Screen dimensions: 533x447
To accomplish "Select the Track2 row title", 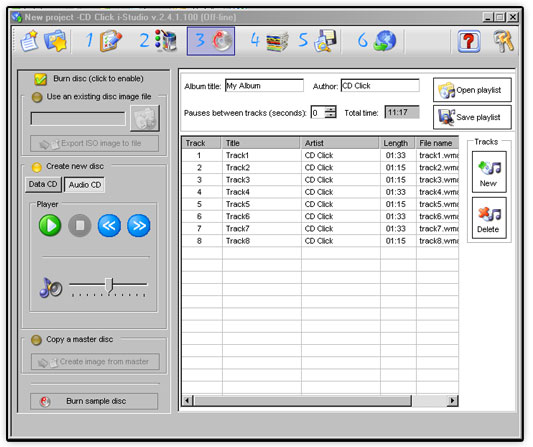I will (x=238, y=168).
